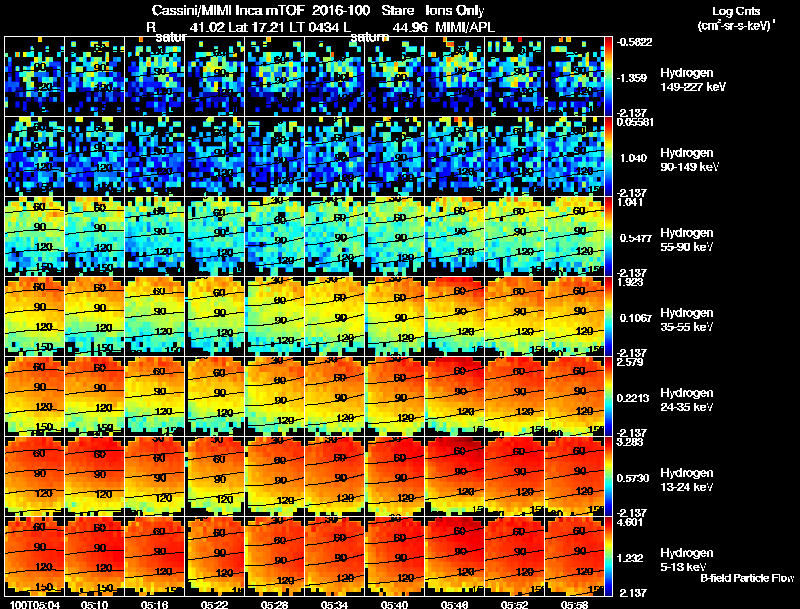This screenshot has width=800, height=609.
Task: Click the 3.283 color bar maximum value
Action: point(629,442)
